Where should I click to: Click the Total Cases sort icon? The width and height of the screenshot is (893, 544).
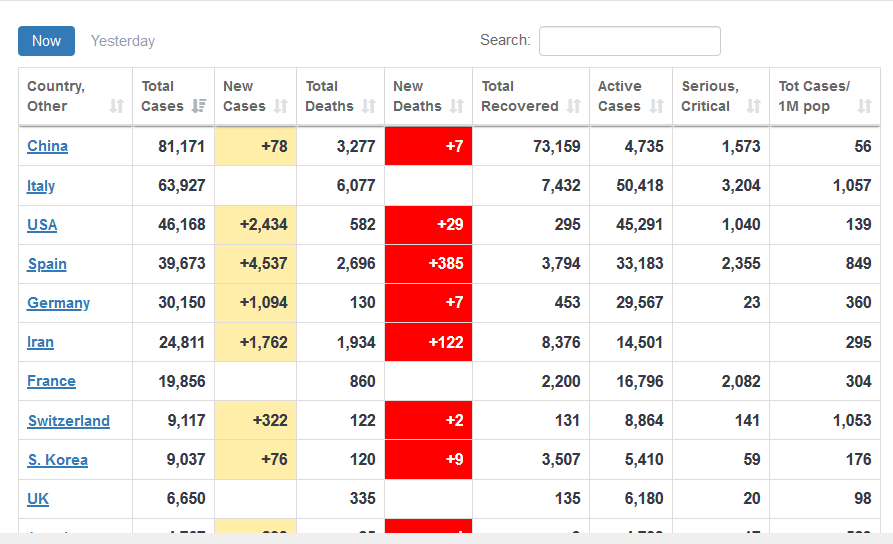point(199,106)
